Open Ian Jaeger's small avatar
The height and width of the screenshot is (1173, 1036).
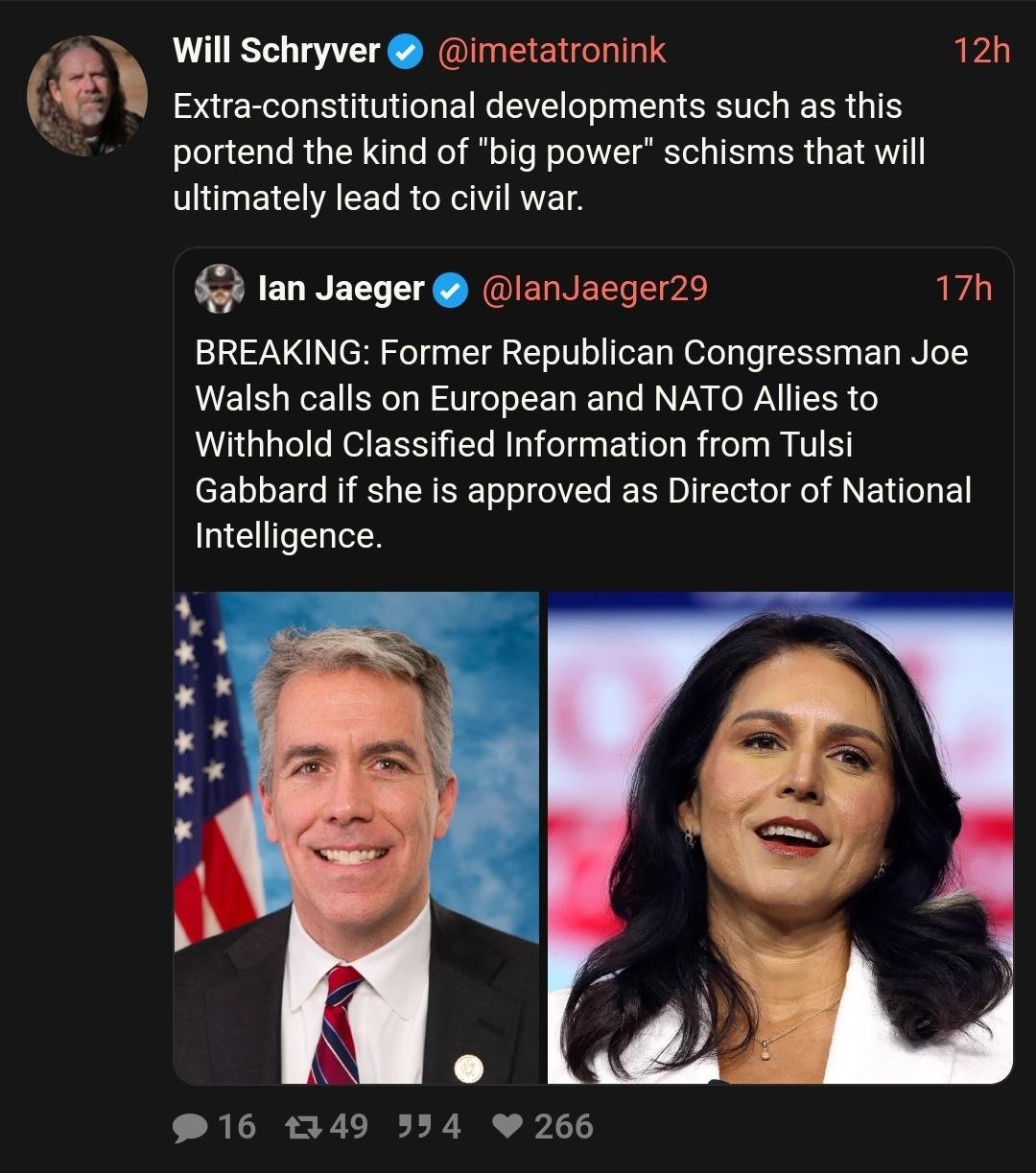(220, 289)
